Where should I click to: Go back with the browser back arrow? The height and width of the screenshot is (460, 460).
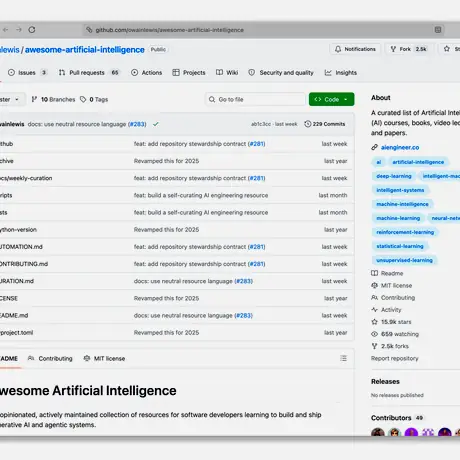pos(6,30)
